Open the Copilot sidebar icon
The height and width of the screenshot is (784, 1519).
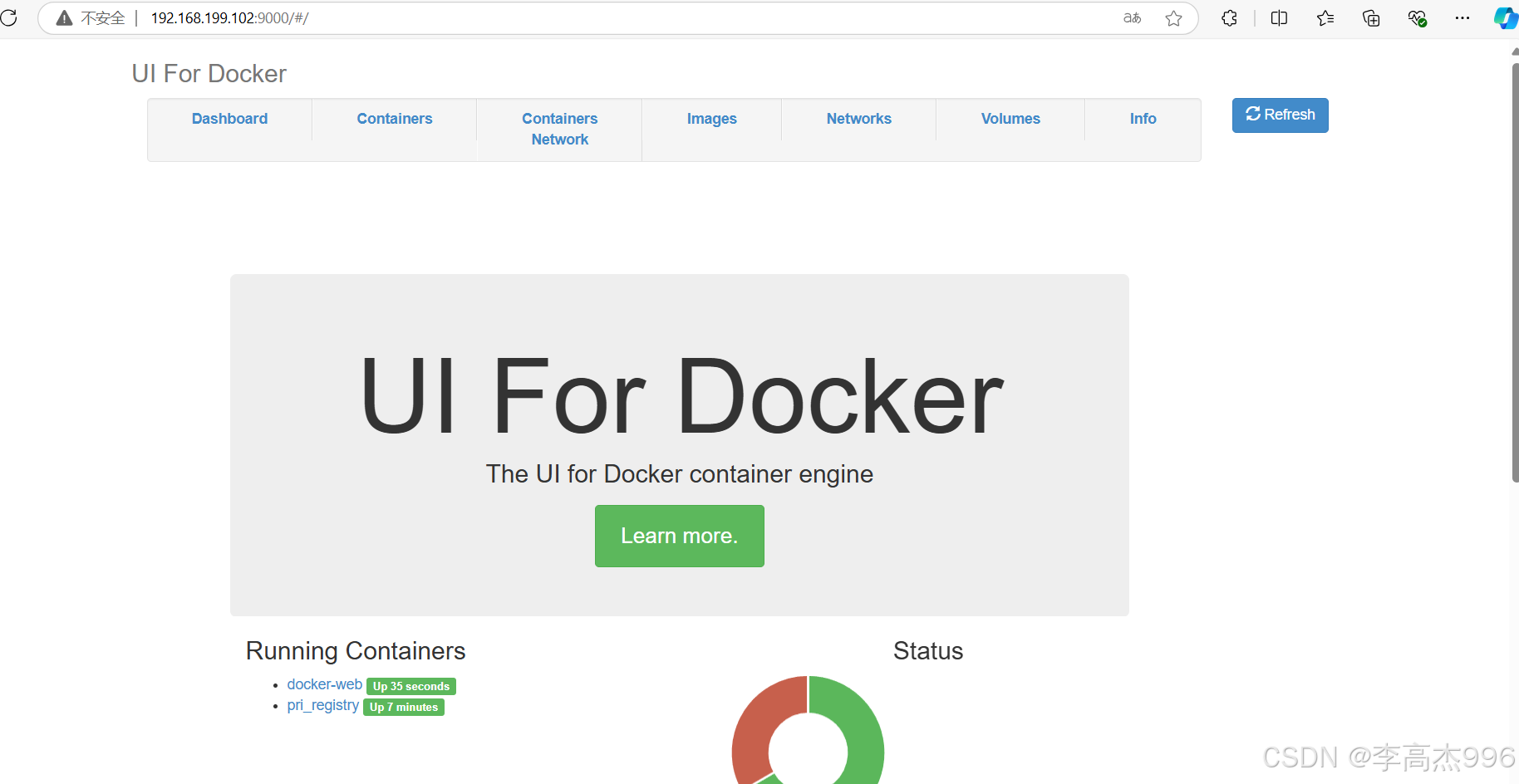(x=1507, y=18)
